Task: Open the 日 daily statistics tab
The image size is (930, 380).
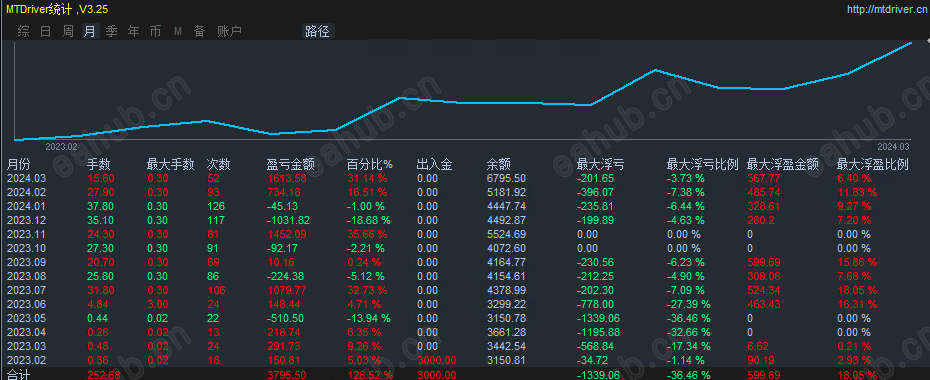Action: (x=46, y=31)
